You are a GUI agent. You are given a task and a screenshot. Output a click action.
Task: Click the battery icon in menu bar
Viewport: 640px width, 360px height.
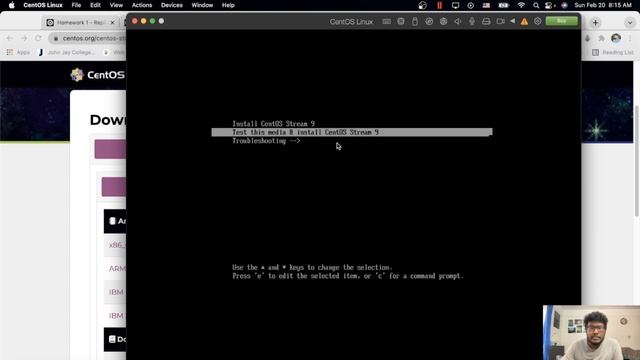click(504, 5)
